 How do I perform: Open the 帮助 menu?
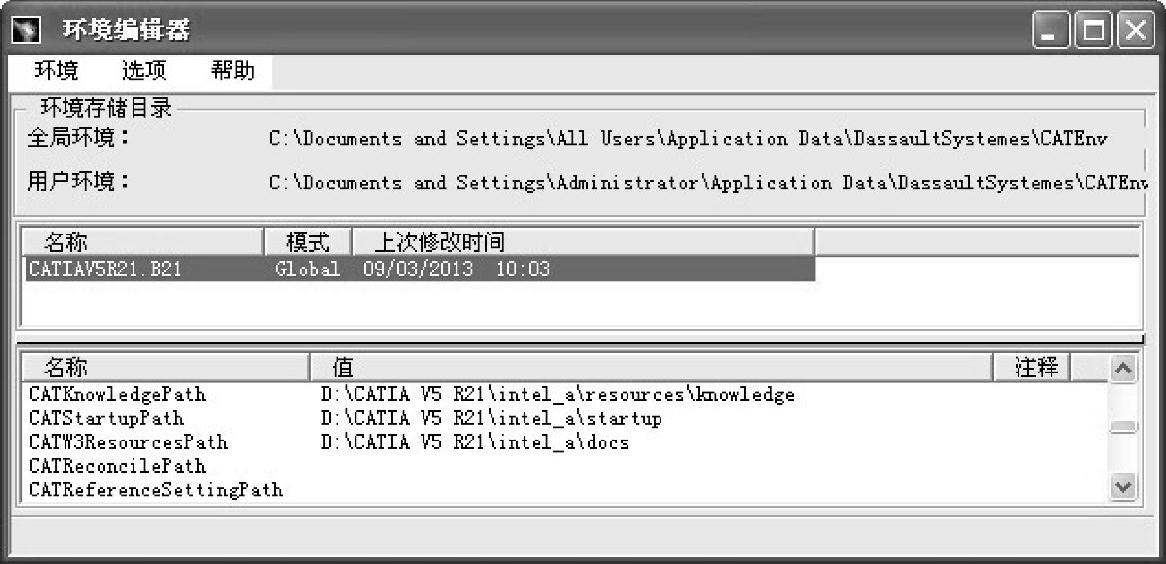click(x=233, y=71)
